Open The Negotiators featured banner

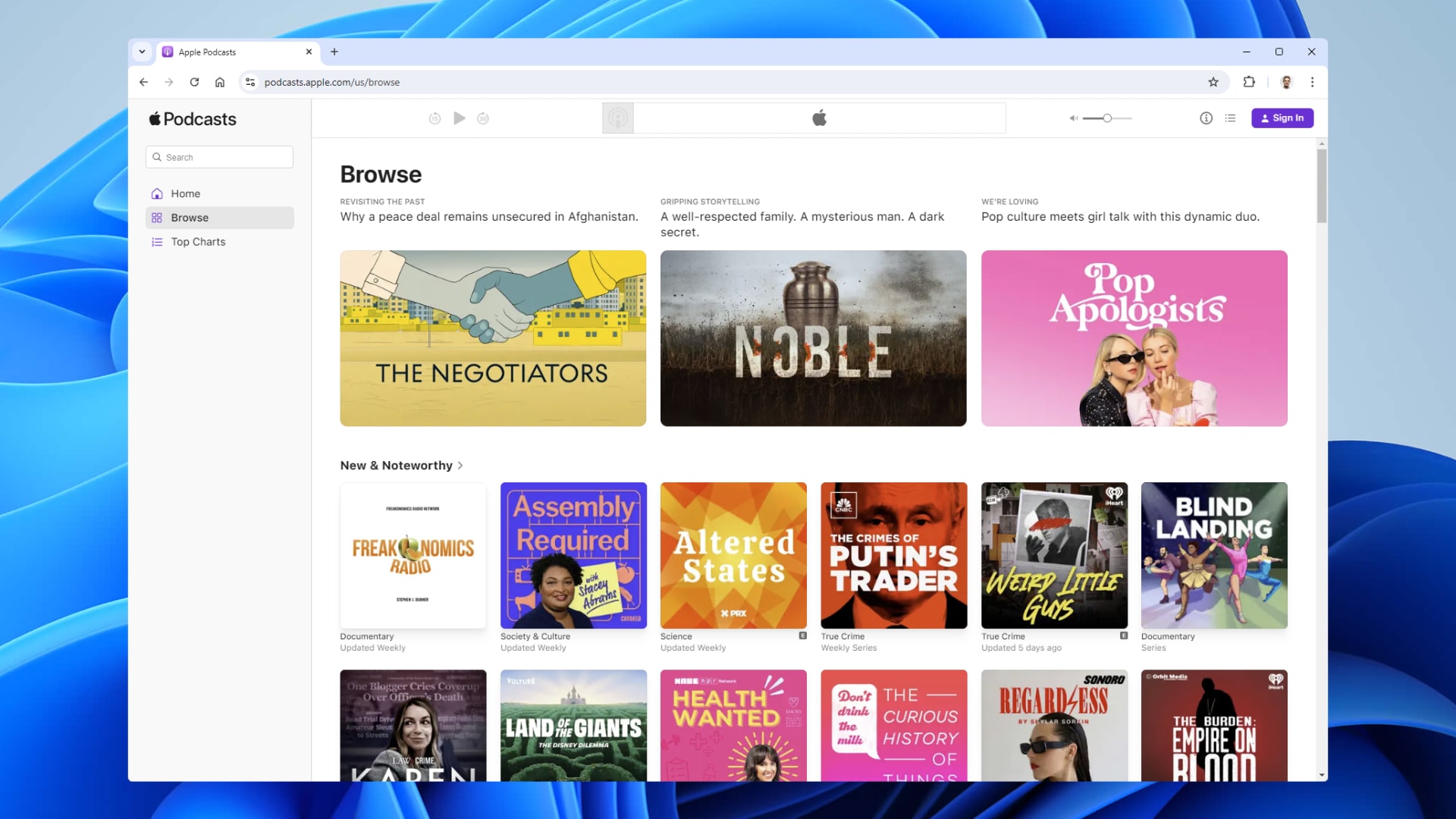click(493, 338)
